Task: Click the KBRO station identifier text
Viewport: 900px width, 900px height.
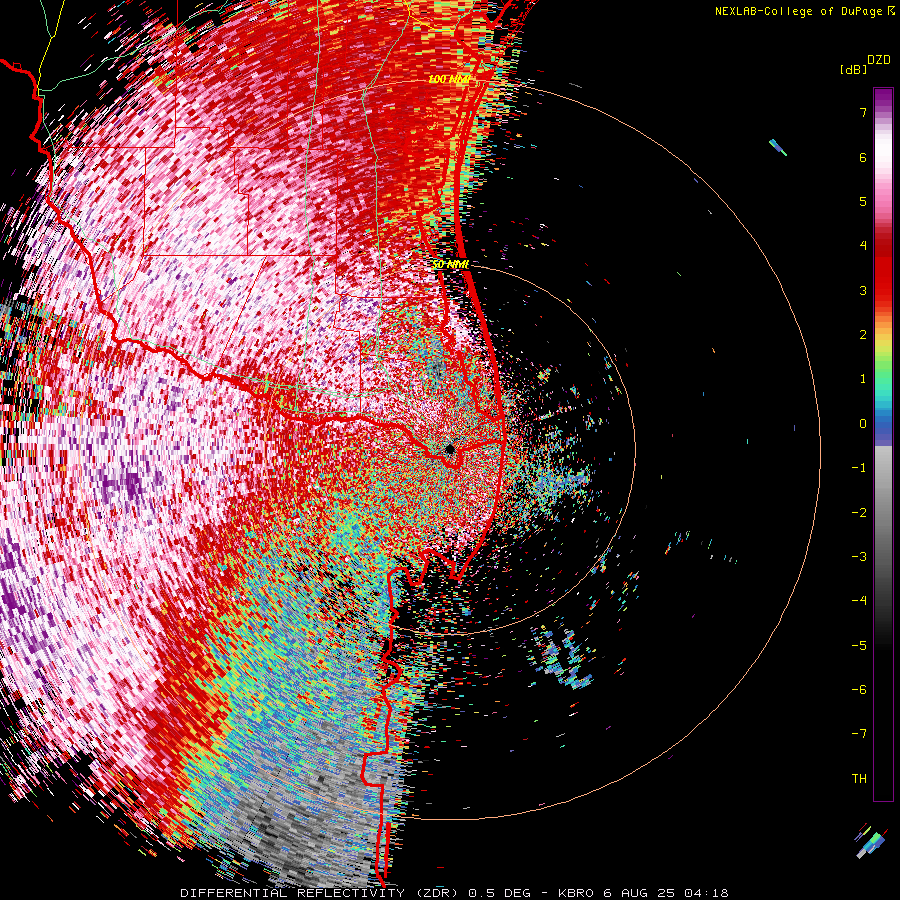Action: [577, 893]
